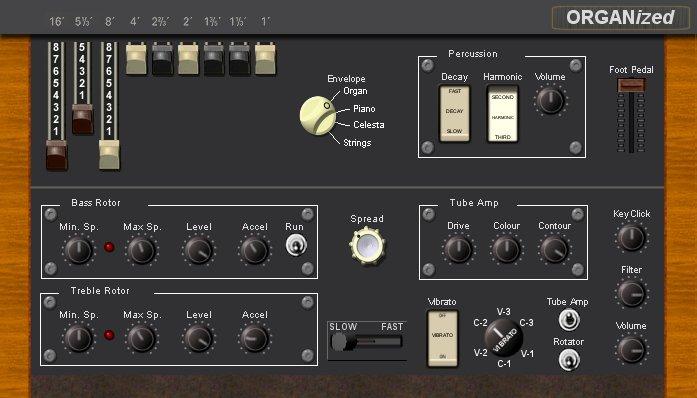Click the Key Click knob
Viewport: 697px width, 398px height.
[631, 237]
